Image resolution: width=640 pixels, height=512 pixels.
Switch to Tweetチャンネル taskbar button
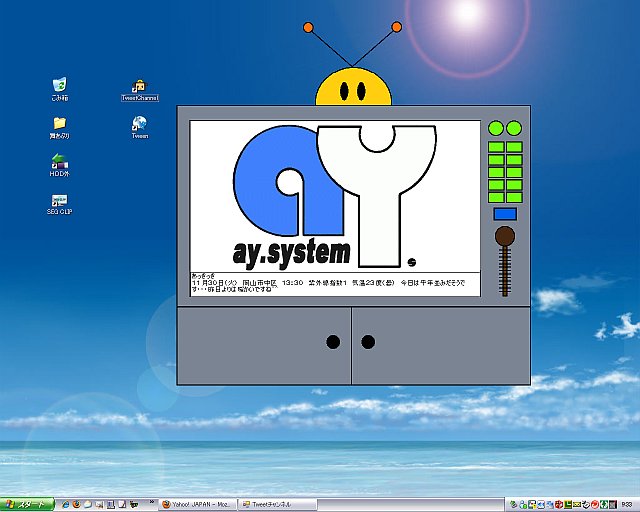(278, 505)
